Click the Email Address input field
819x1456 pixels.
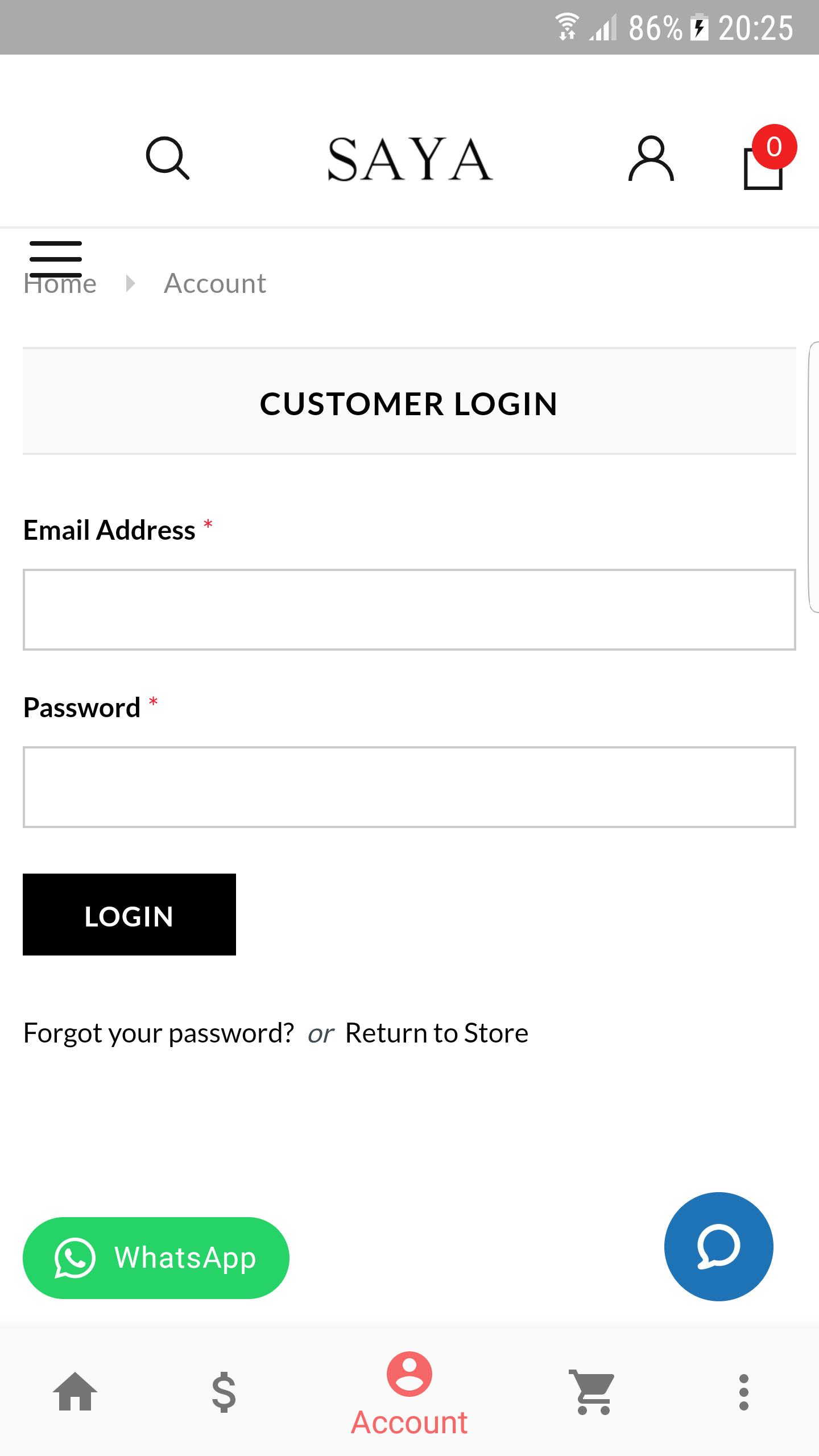coord(409,610)
